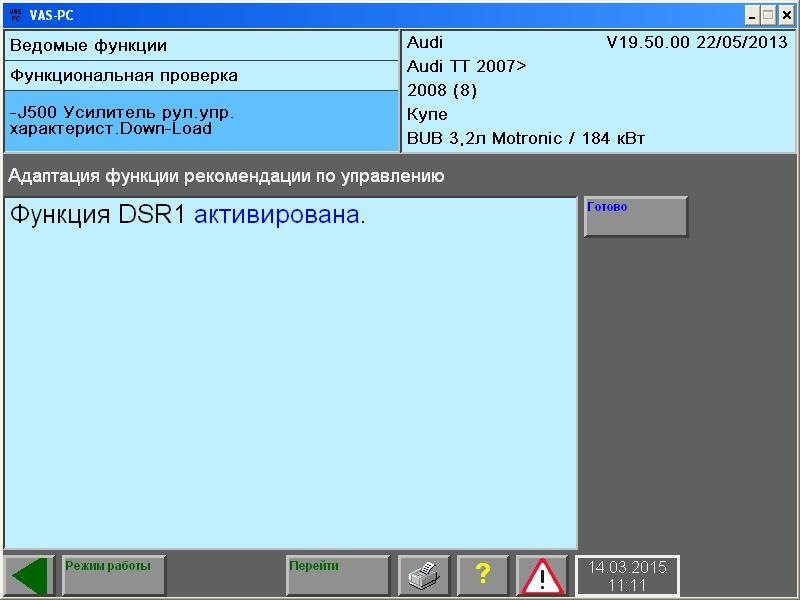800x600 pixels.
Task: Click the version V19.50.00 22/05/2013 text
Action: point(697,42)
